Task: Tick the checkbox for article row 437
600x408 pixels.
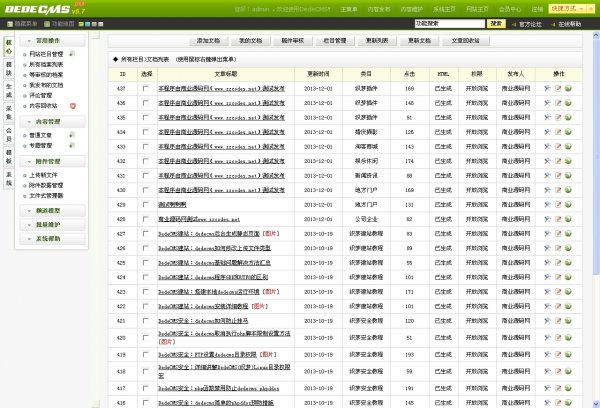Action: 145,88
